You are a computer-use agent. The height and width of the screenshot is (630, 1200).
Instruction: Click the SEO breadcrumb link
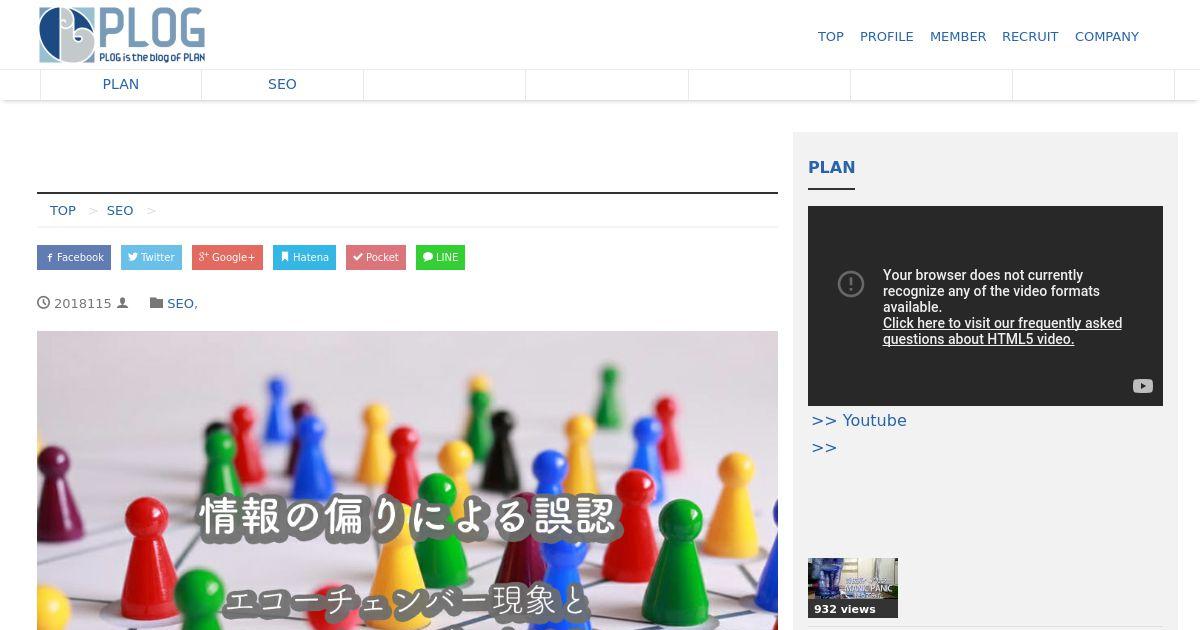[x=120, y=210]
